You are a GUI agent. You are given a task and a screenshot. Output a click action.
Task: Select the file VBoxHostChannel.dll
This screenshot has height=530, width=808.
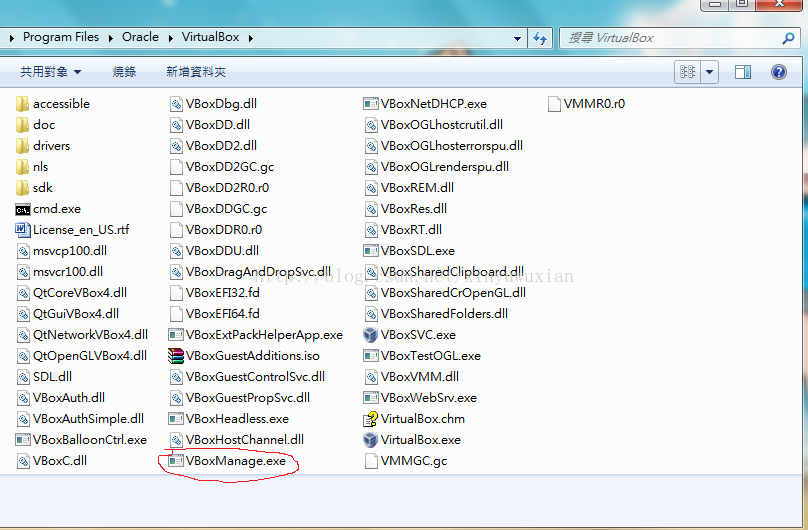(237, 440)
